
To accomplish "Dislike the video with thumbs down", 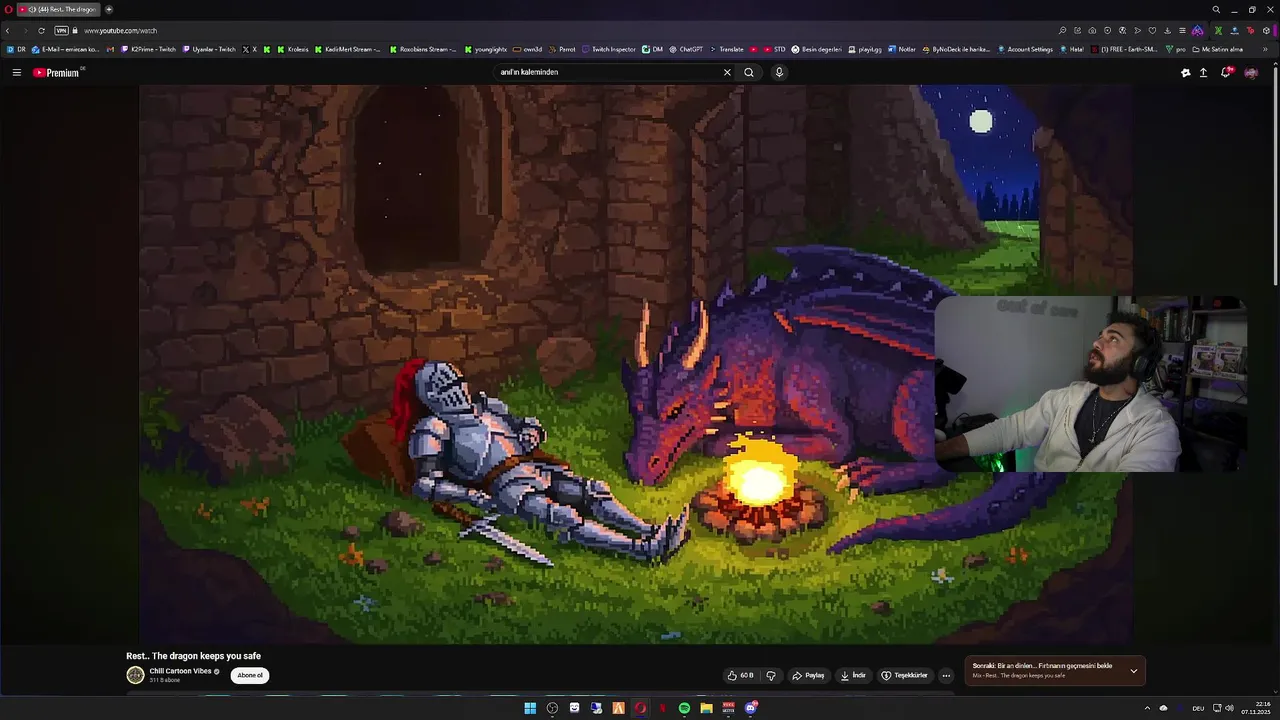I will point(771,675).
